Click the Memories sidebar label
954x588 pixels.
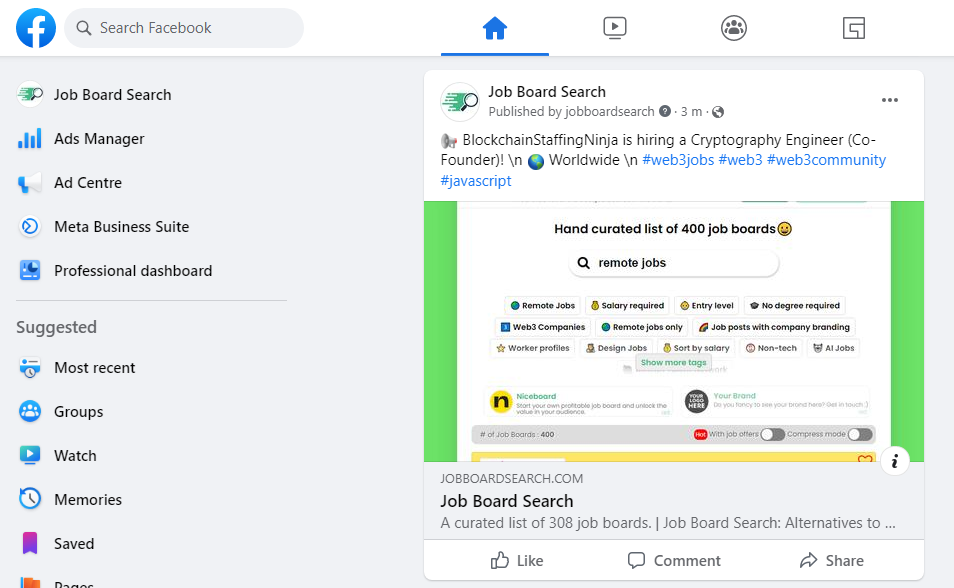[88, 500]
